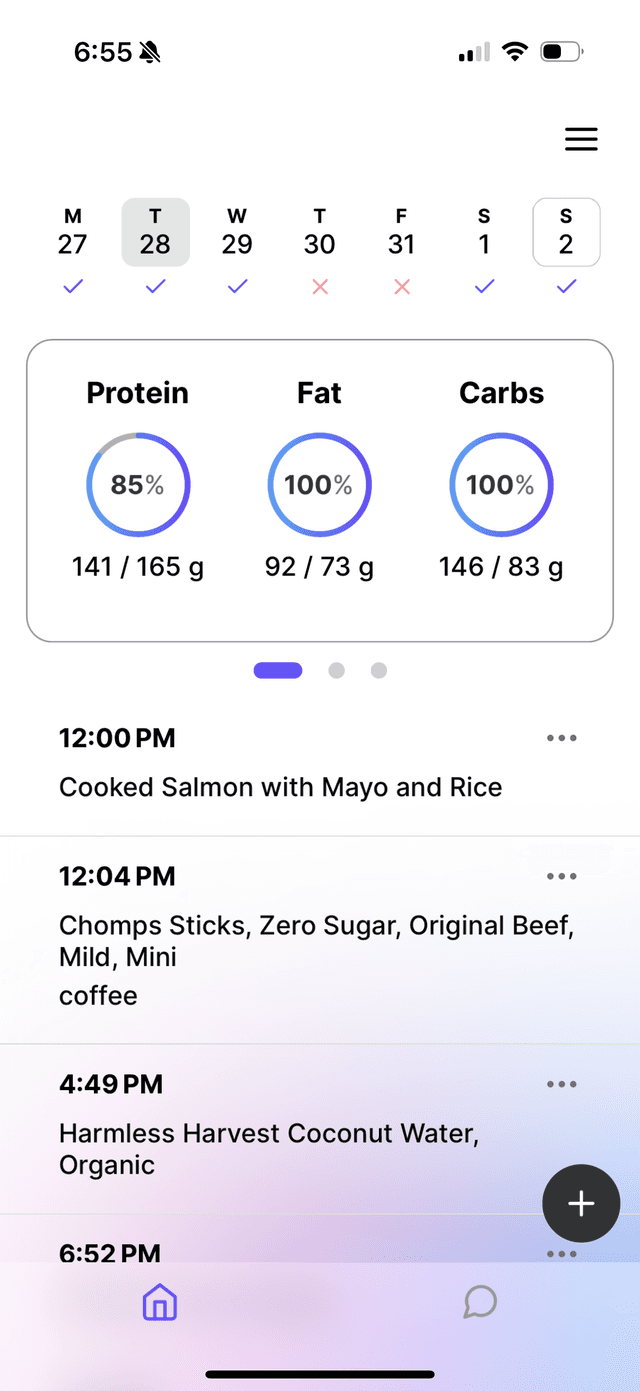The width and height of the screenshot is (640, 1391).
Task: Tap the checkmark under Monday 27
Action: (x=72, y=287)
